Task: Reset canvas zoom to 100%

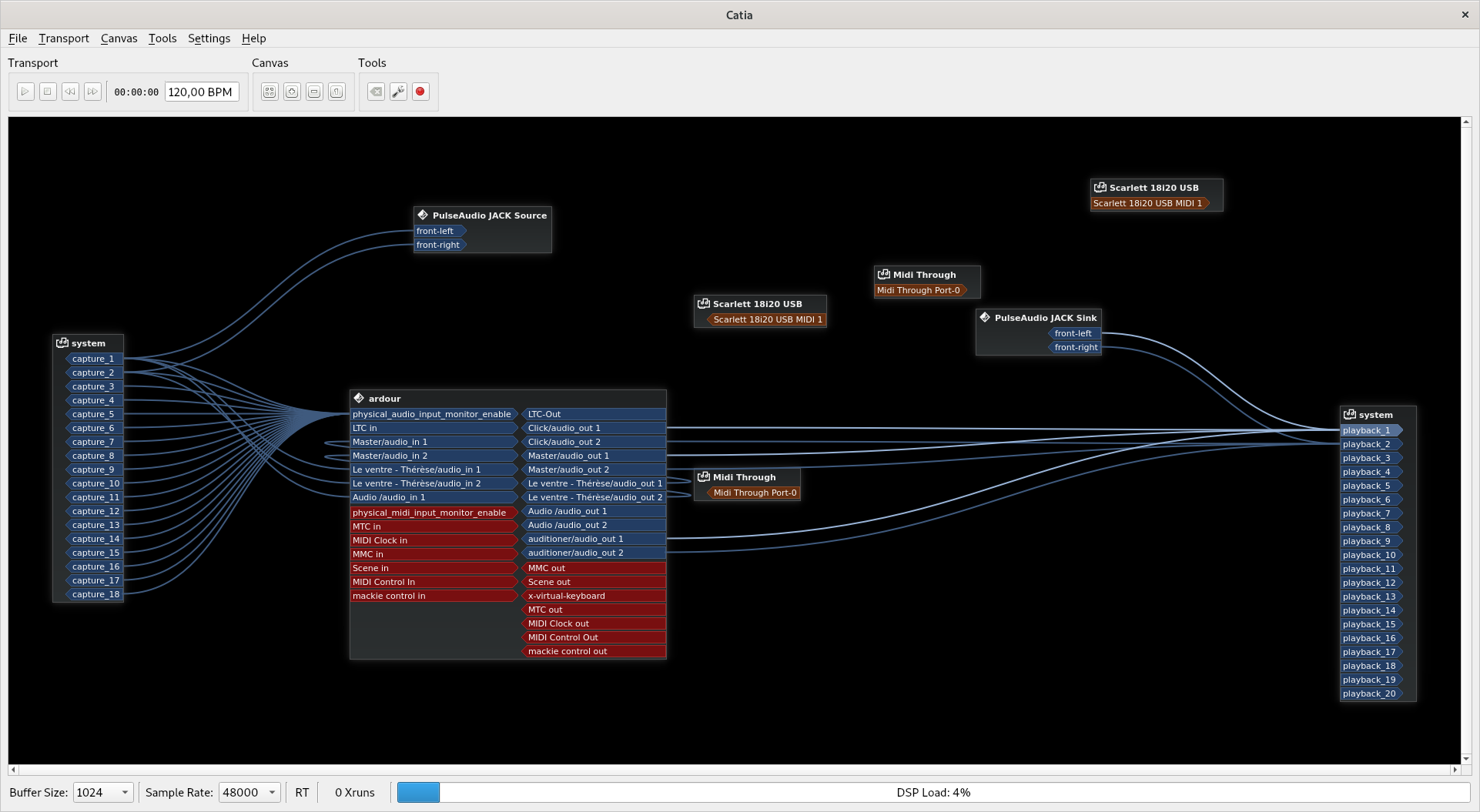Action: pyautogui.click(x=337, y=92)
